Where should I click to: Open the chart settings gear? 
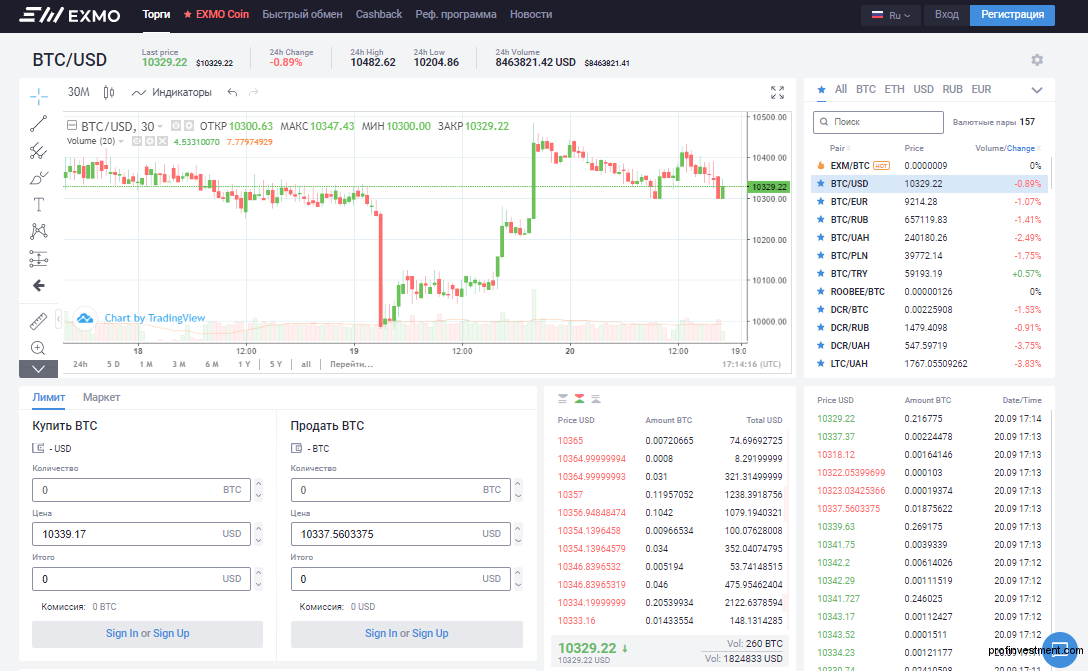click(1037, 60)
